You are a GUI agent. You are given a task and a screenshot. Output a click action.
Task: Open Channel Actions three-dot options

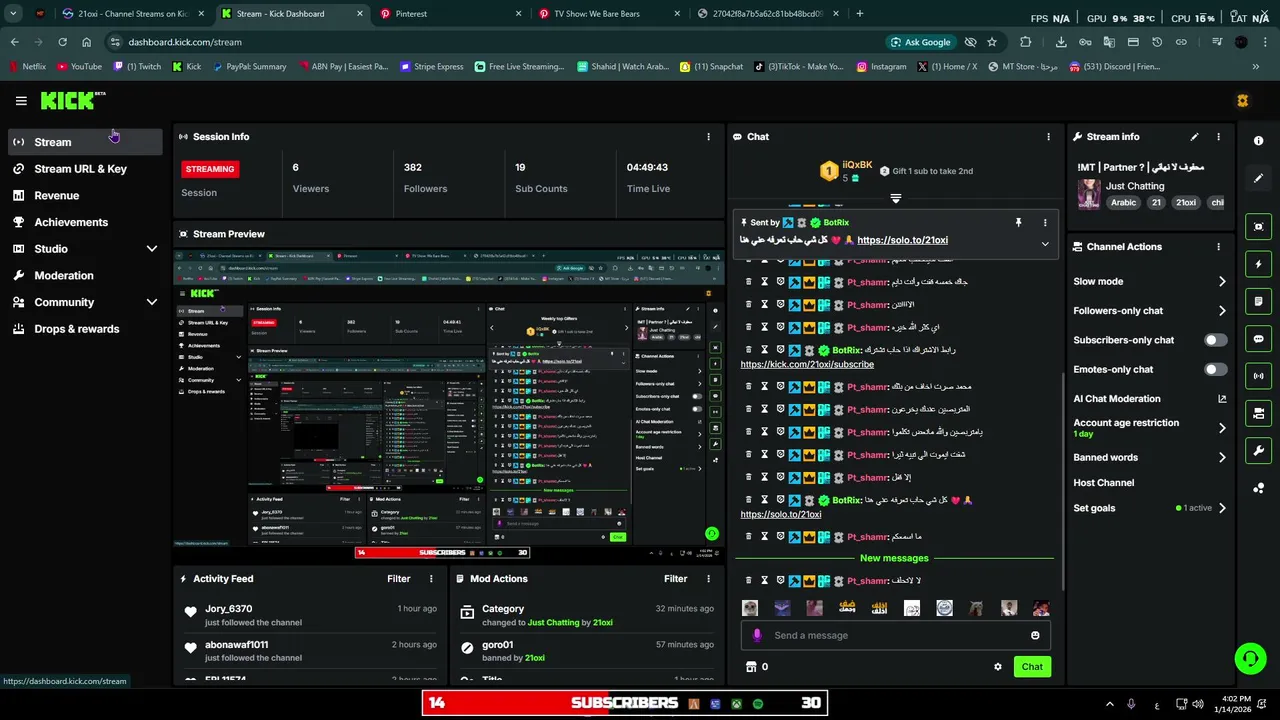point(1218,247)
